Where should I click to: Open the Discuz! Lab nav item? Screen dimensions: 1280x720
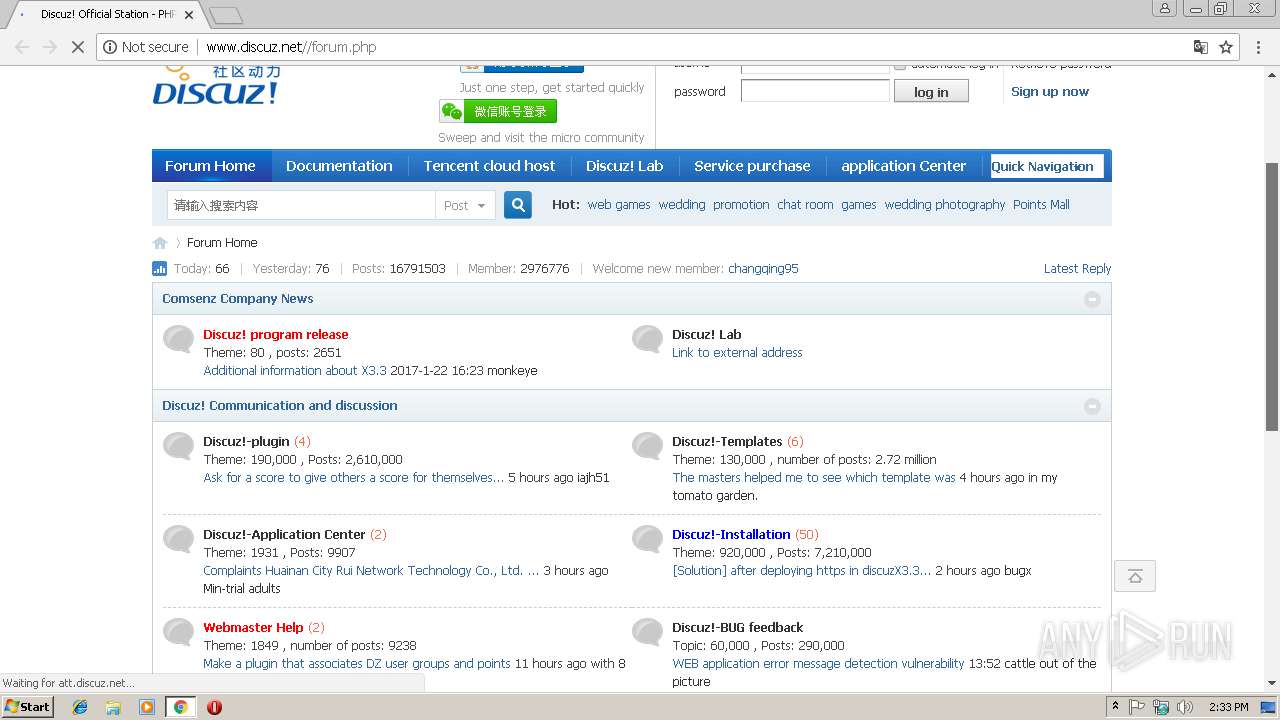[x=624, y=166]
